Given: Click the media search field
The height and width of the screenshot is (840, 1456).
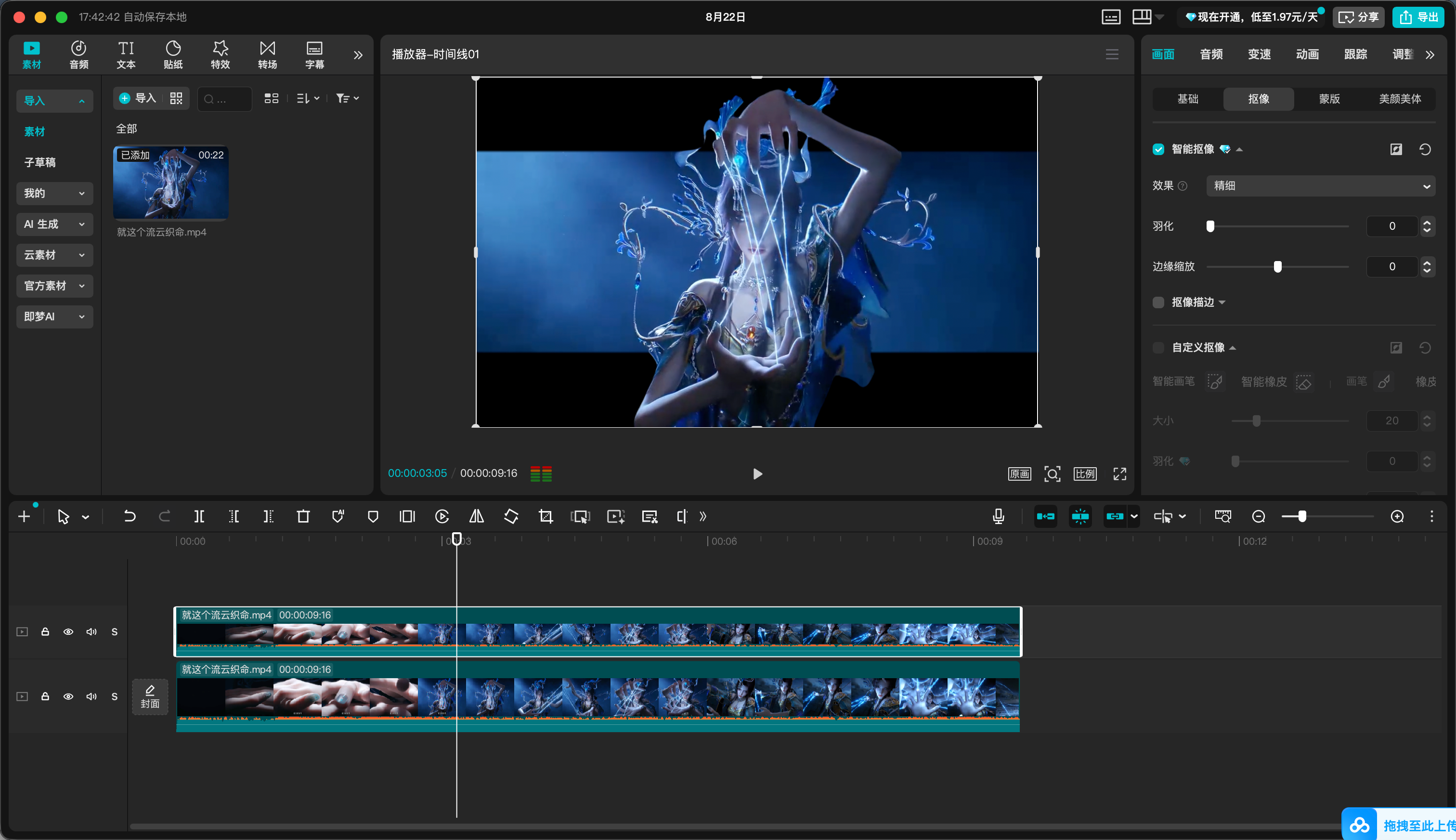Looking at the screenshot, I should (225, 99).
